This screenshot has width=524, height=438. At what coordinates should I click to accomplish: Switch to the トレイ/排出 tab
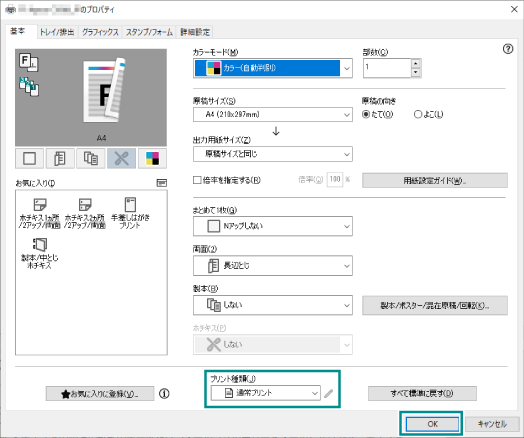[57, 32]
